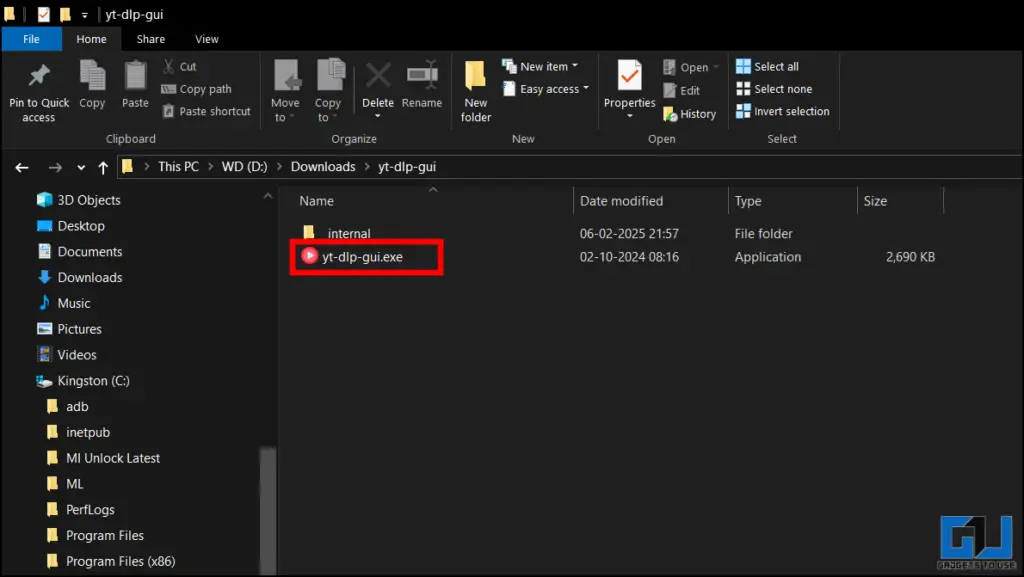Image resolution: width=1024 pixels, height=577 pixels.
Task: Click the title bar new folder icon
Action: (65, 14)
